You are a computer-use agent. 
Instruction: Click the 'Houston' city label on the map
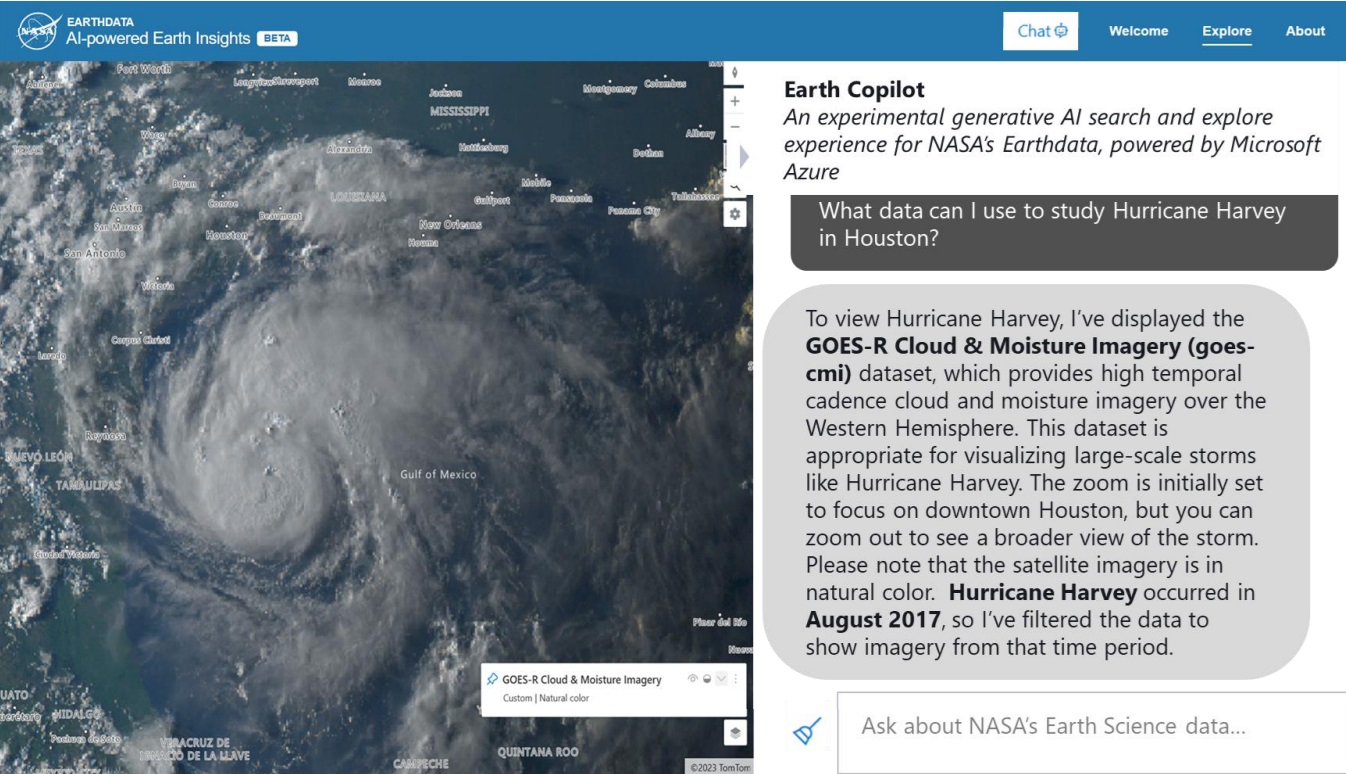coord(226,236)
